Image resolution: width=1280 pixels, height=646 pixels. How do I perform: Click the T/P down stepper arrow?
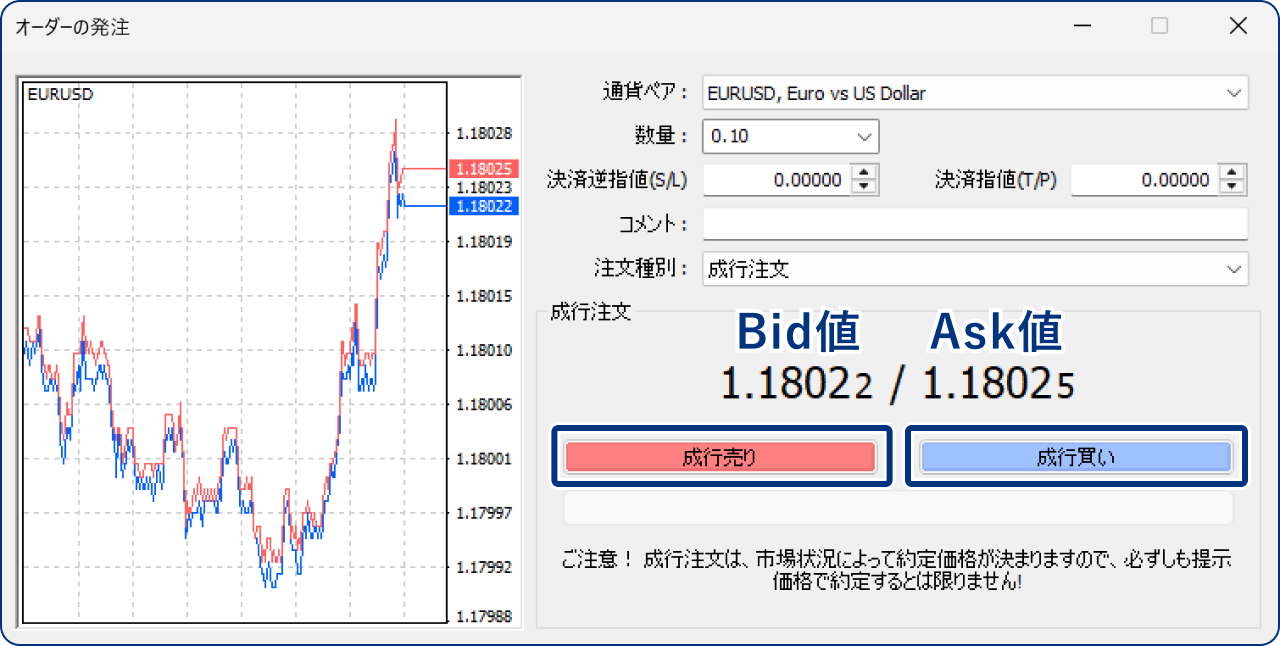(x=1230, y=185)
